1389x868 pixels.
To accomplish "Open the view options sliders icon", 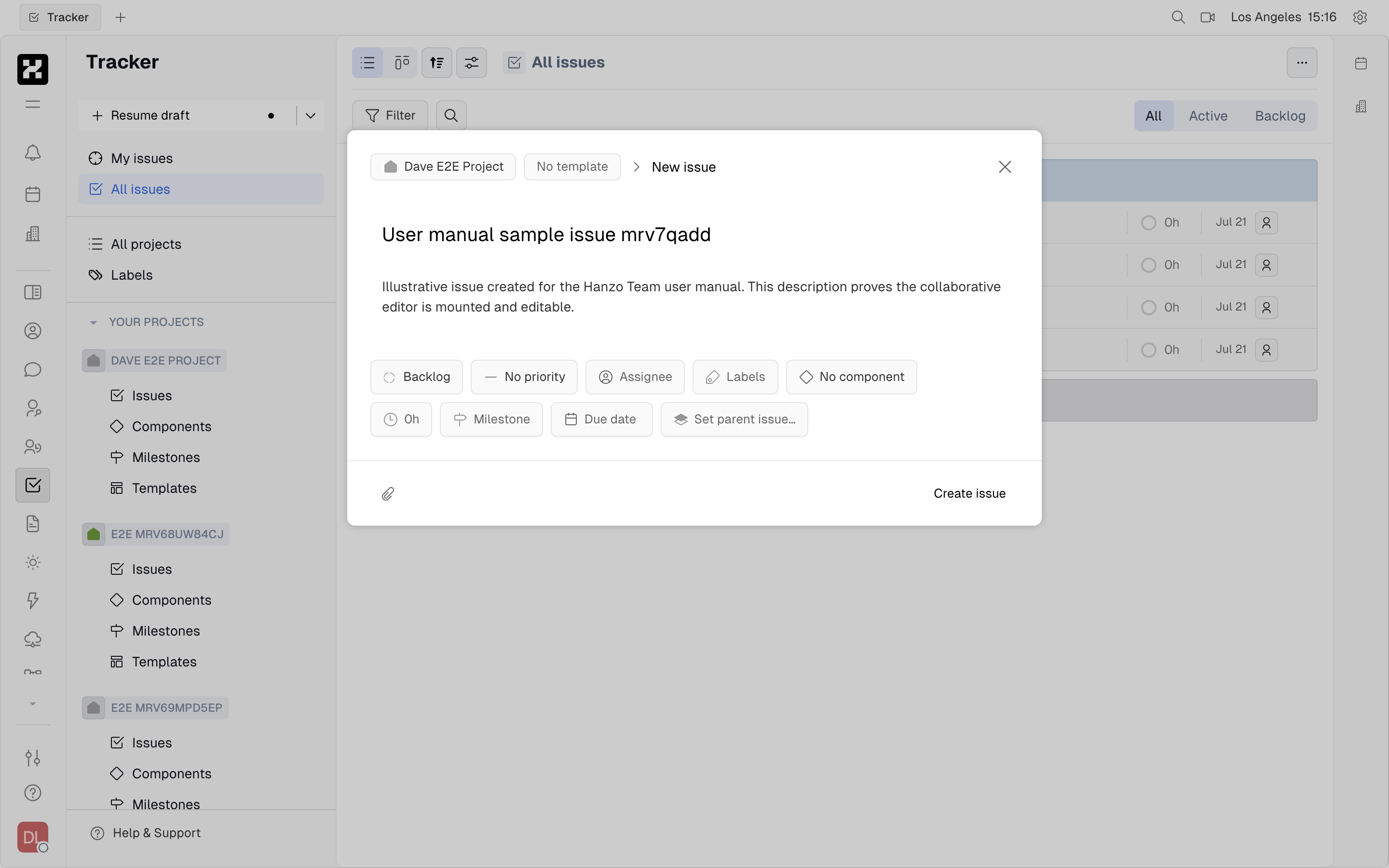I will [x=472, y=63].
